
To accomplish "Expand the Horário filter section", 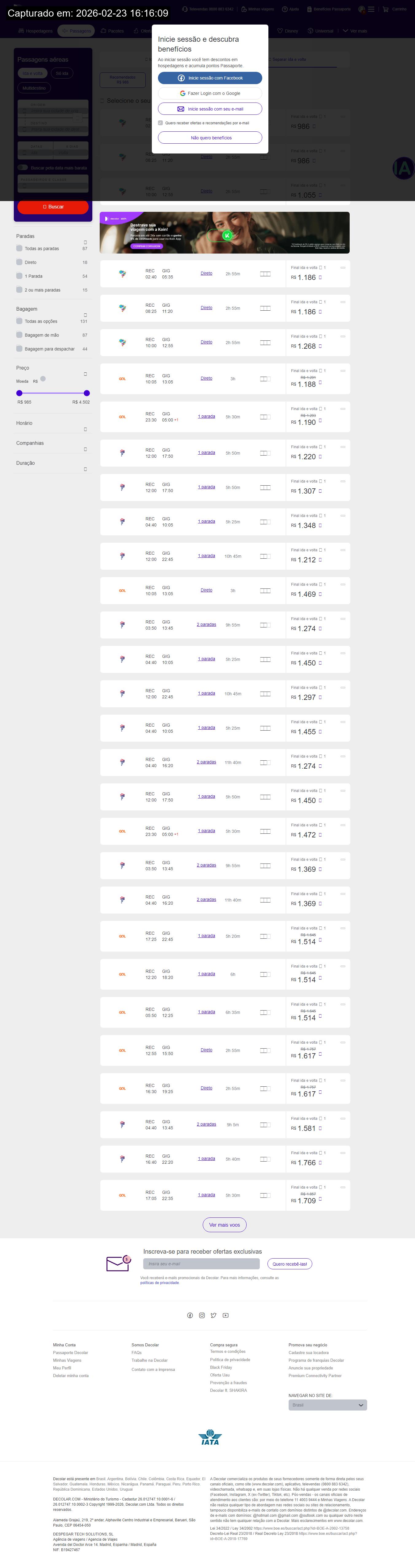I will 85,429.
